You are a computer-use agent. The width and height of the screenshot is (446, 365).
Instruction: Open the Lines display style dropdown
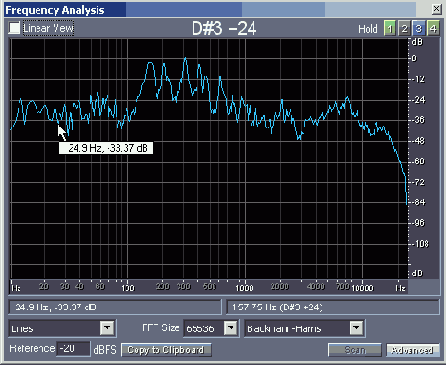[x=107, y=328]
